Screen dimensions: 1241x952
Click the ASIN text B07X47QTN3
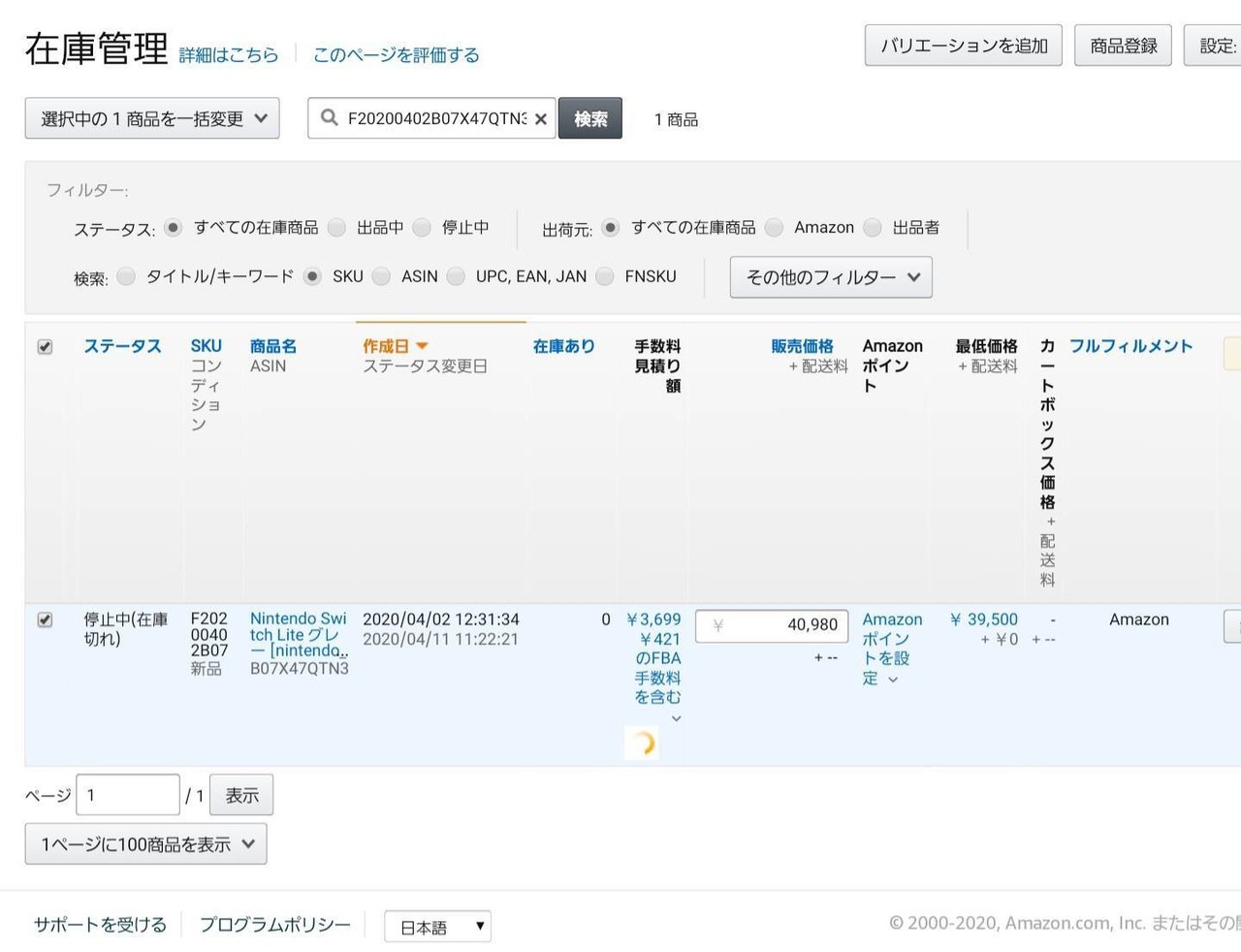pyautogui.click(x=299, y=668)
